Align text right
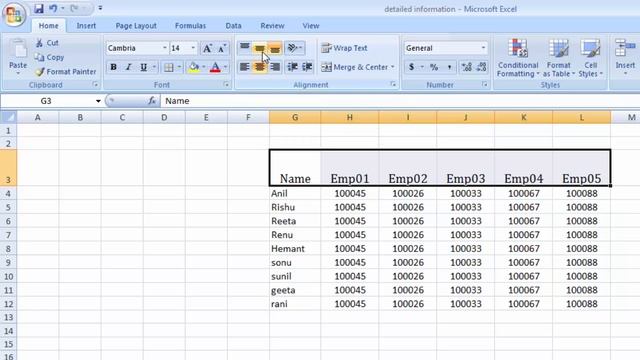 275,67
